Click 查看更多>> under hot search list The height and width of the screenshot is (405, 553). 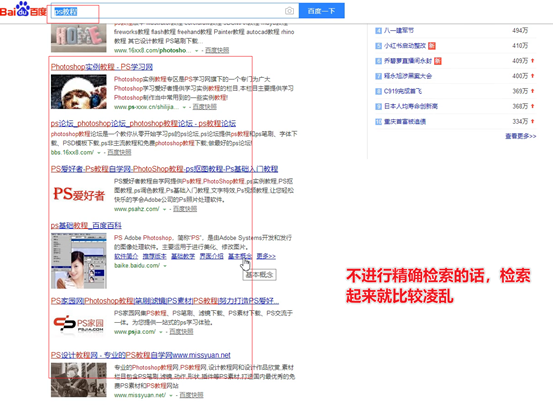(x=521, y=136)
